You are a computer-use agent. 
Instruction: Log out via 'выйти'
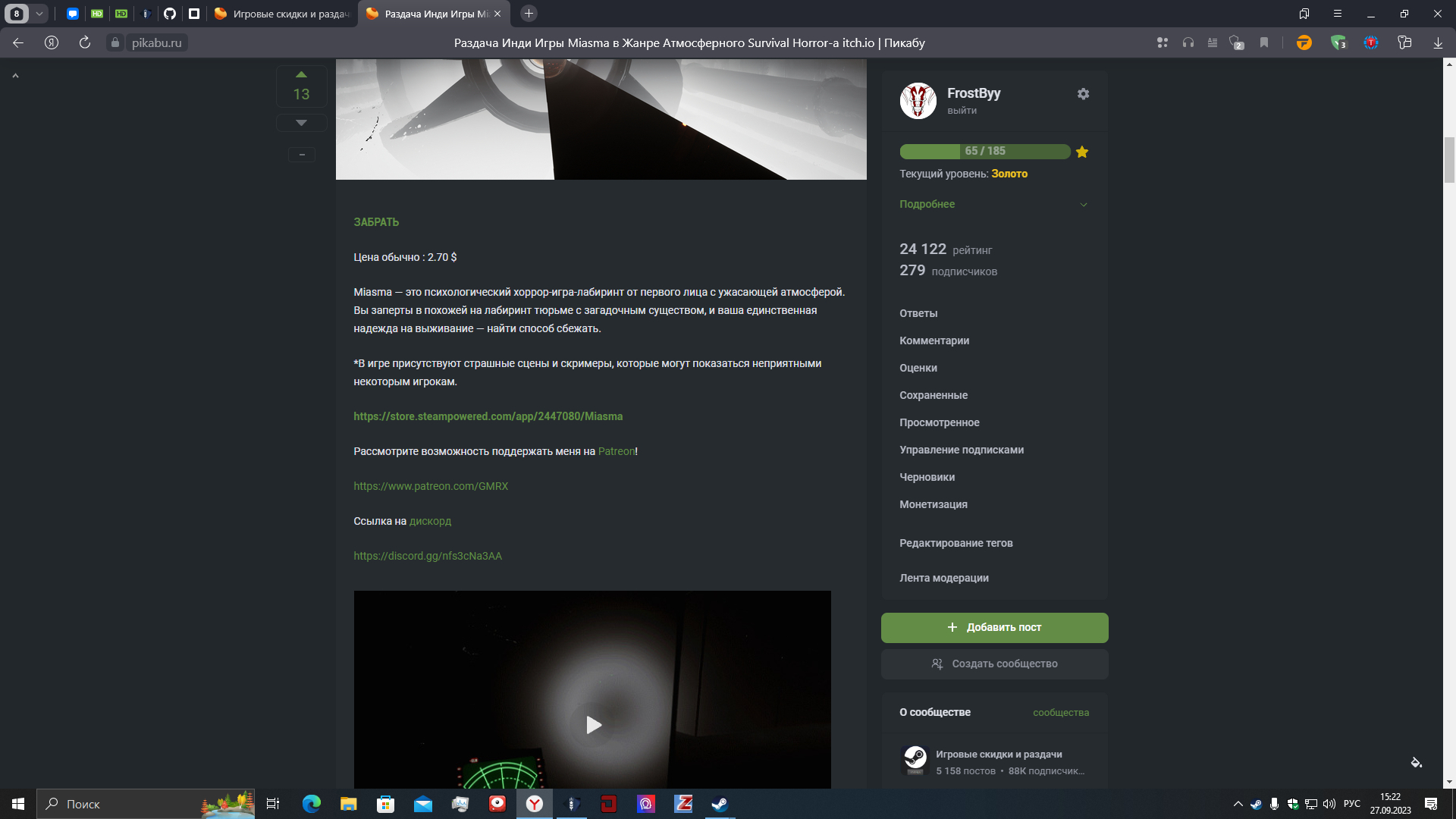coord(962,111)
